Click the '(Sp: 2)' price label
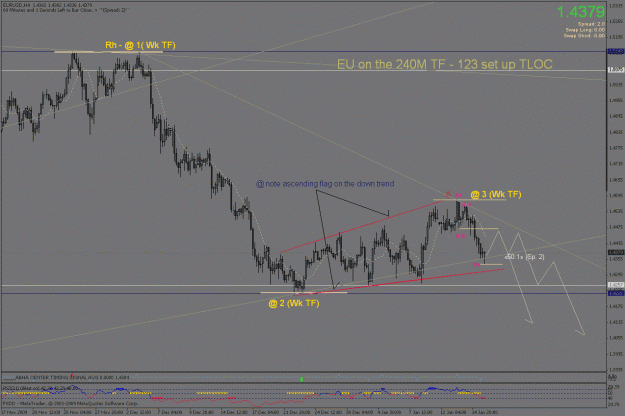 click(535, 257)
